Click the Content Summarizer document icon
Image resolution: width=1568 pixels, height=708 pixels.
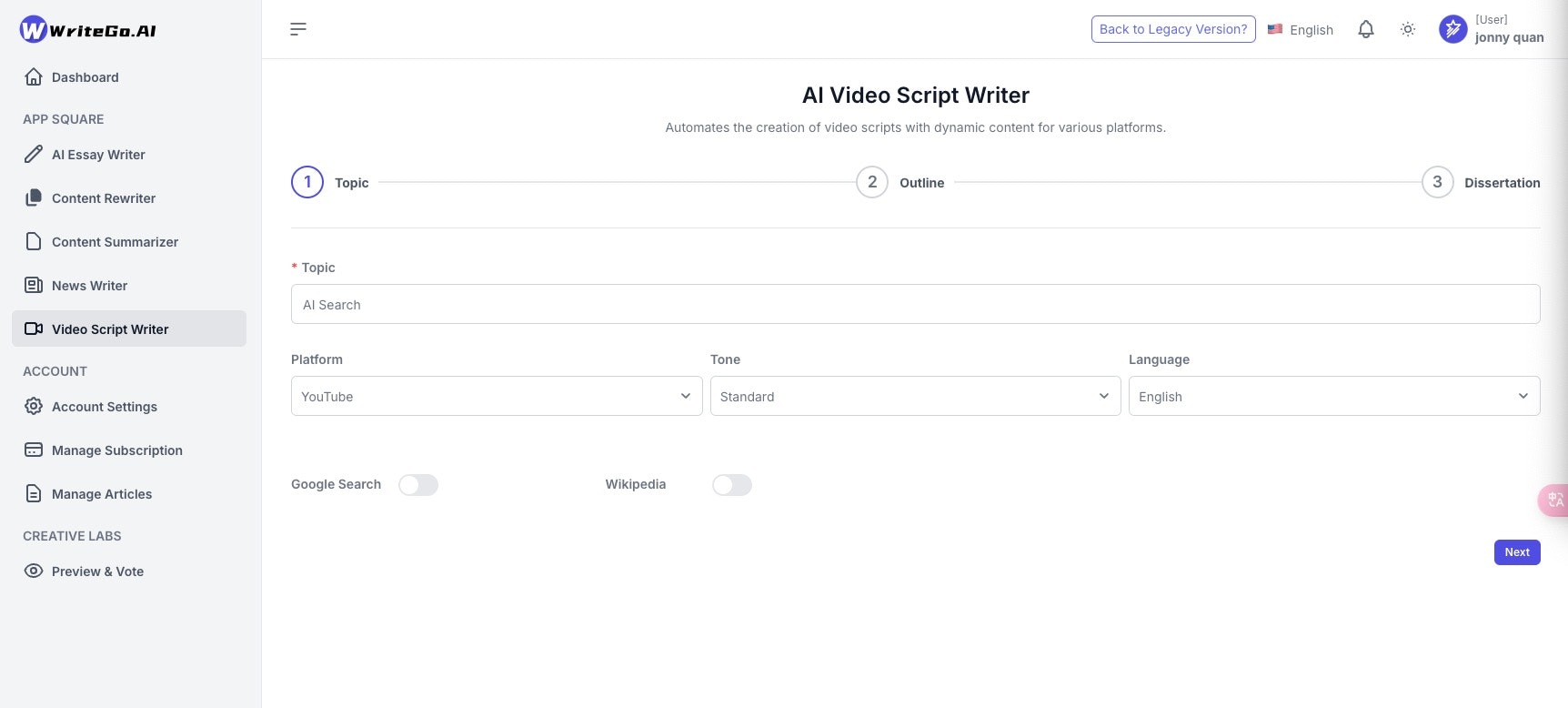point(34,242)
